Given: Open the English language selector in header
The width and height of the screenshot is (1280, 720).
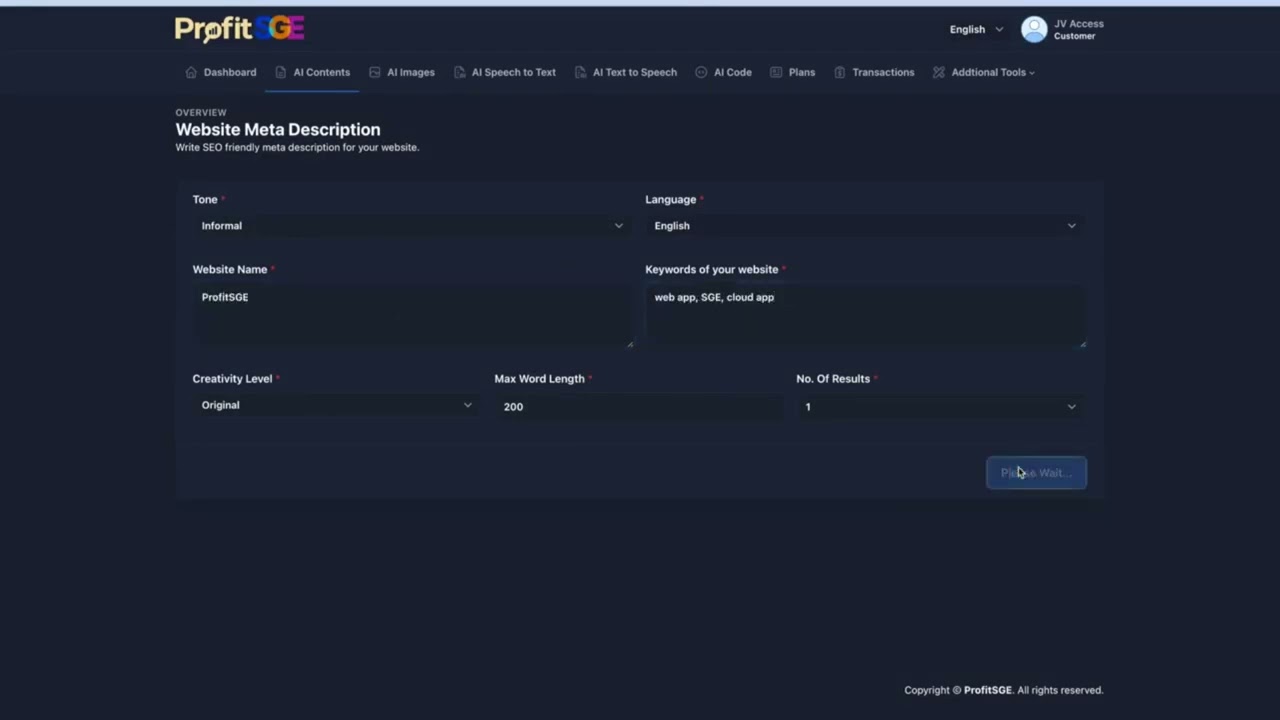Looking at the screenshot, I should (976, 29).
